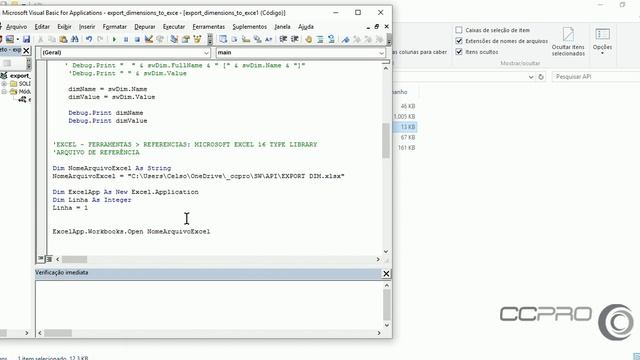
Task: Click the Copy icon in VBA toolbar
Action: (52, 39)
